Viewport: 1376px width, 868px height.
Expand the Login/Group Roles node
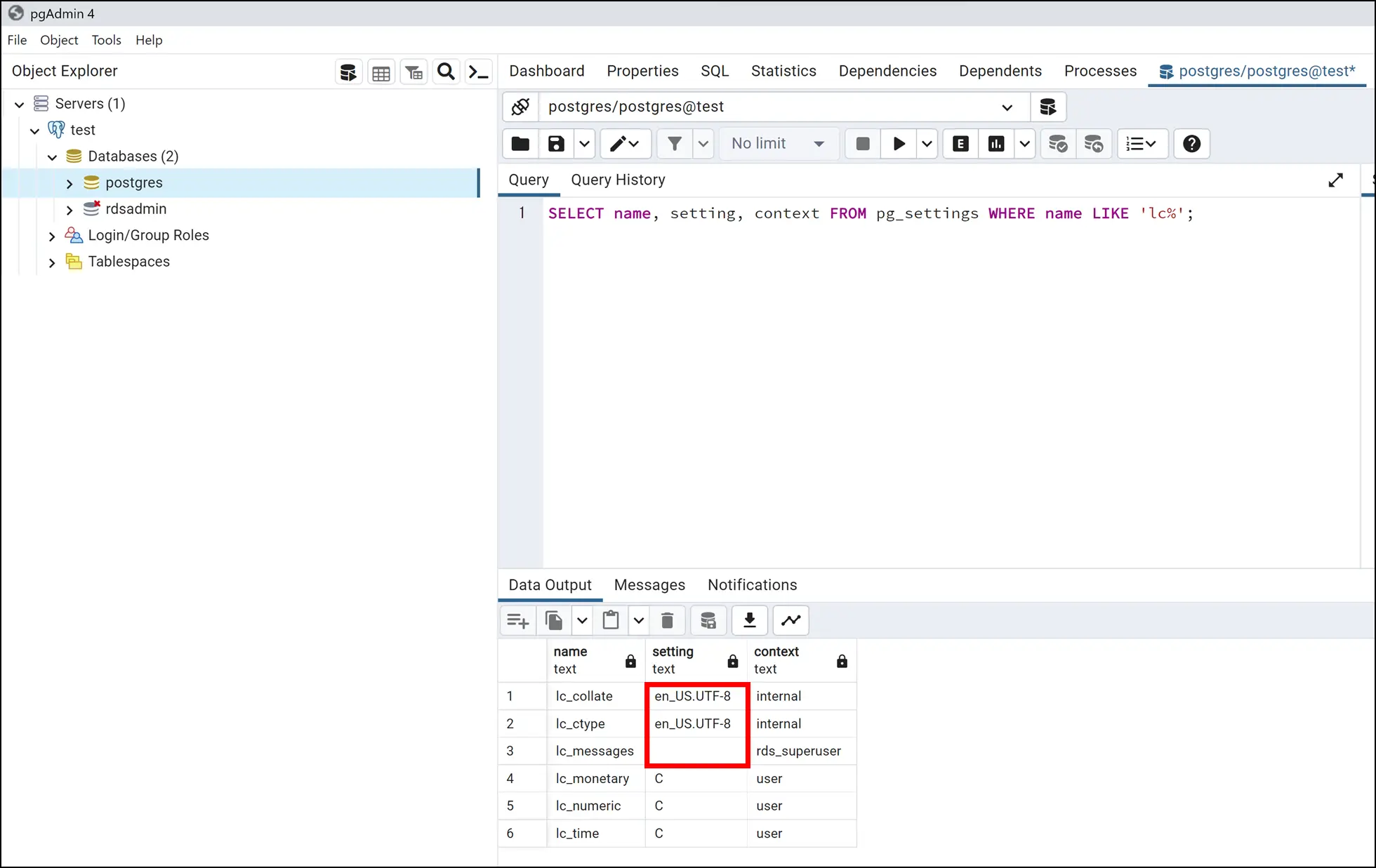click(52, 236)
